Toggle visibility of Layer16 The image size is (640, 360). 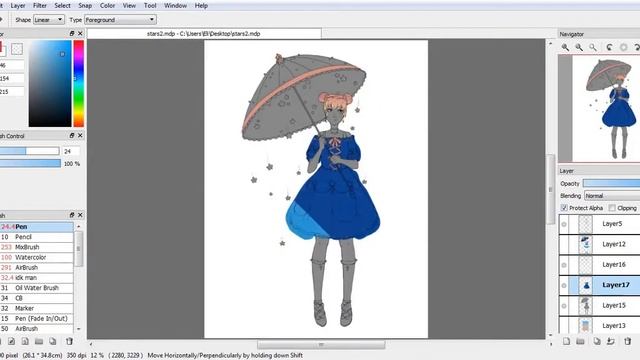click(x=564, y=265)
